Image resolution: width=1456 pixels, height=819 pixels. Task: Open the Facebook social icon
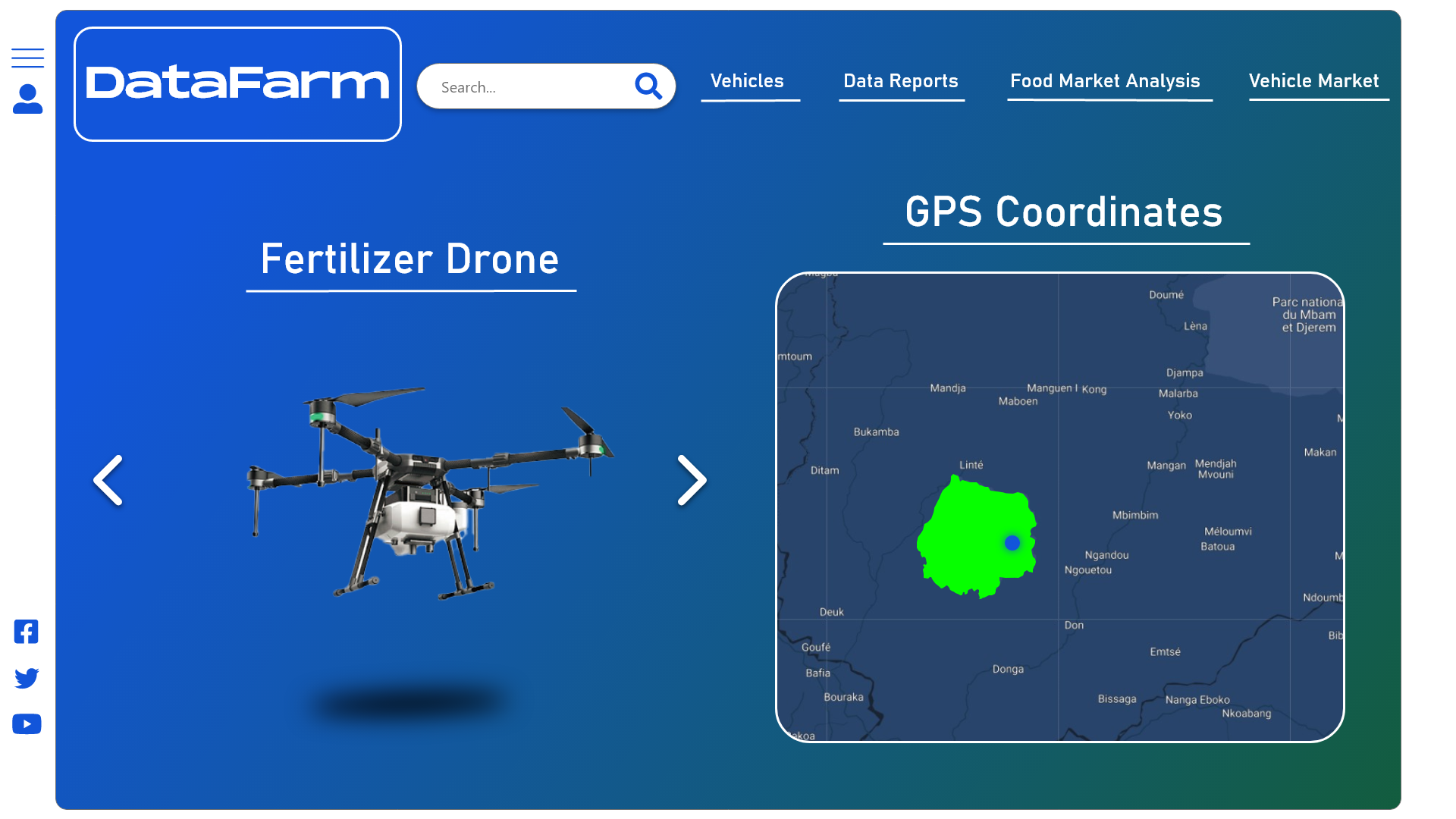(x=27, y=632)
